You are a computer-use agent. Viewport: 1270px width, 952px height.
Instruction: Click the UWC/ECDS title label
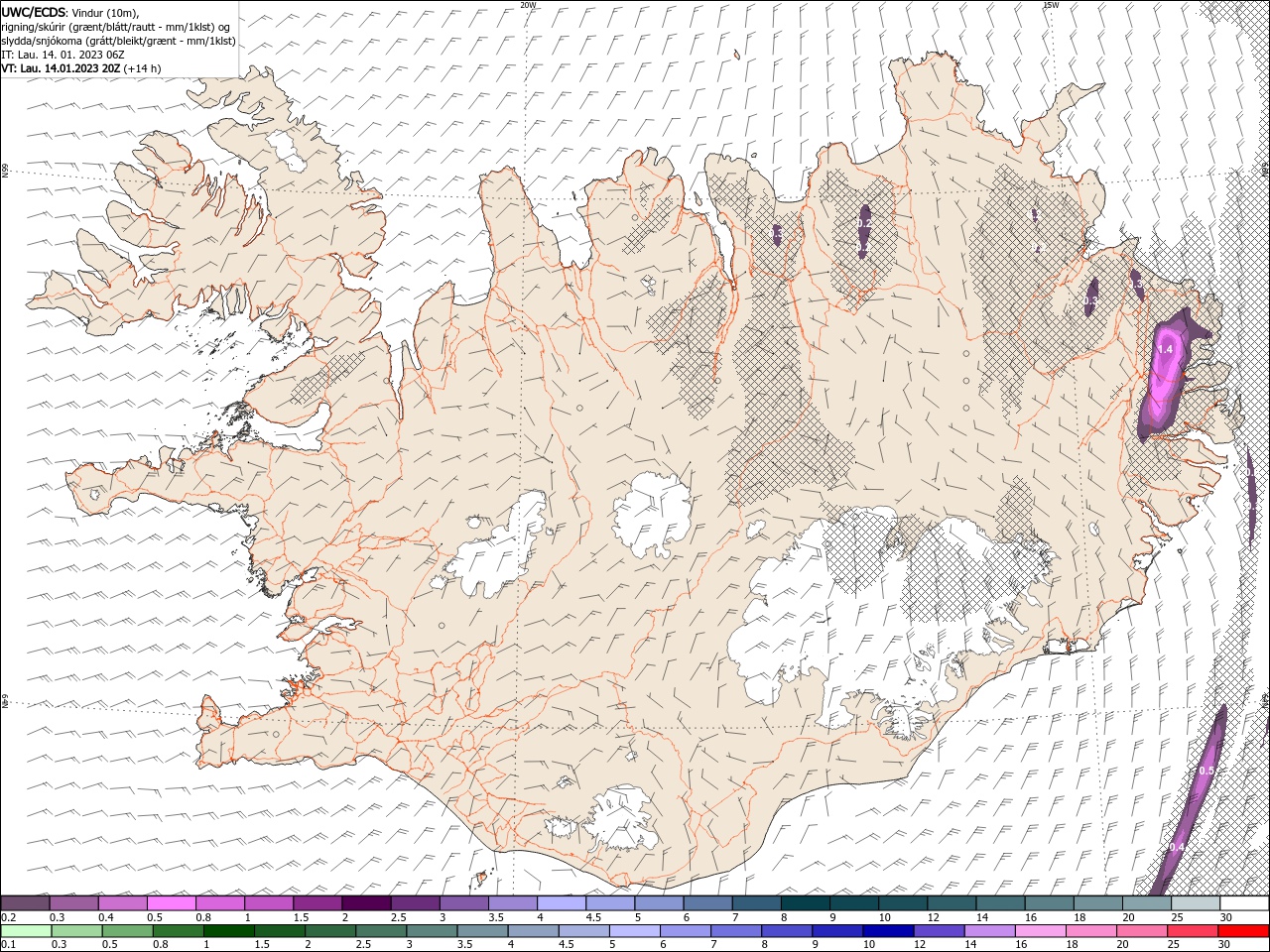33,12
